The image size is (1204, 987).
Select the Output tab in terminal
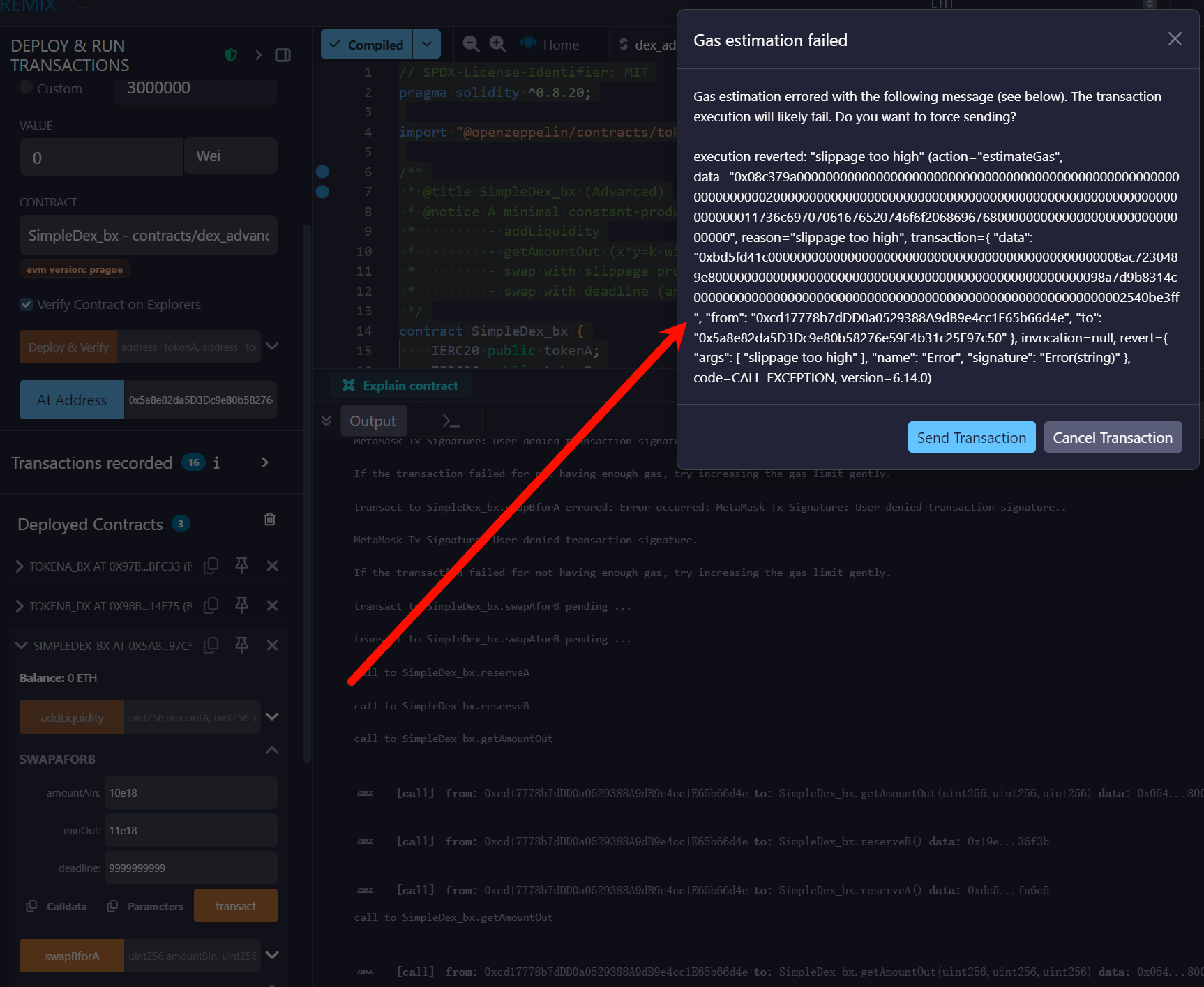pyautogui.click(x=373, y=421)
